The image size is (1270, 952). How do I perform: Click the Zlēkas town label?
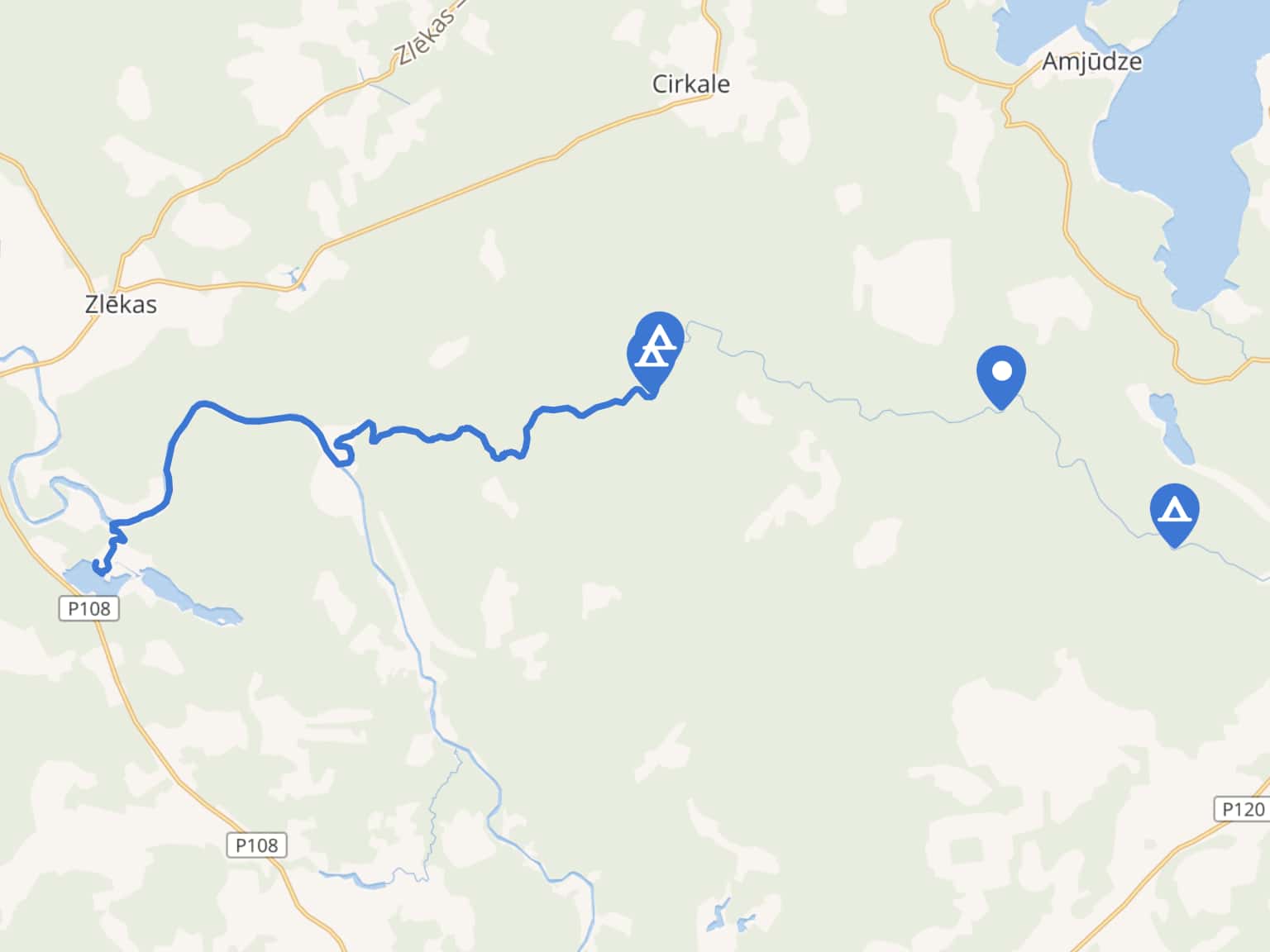(121, 304)
